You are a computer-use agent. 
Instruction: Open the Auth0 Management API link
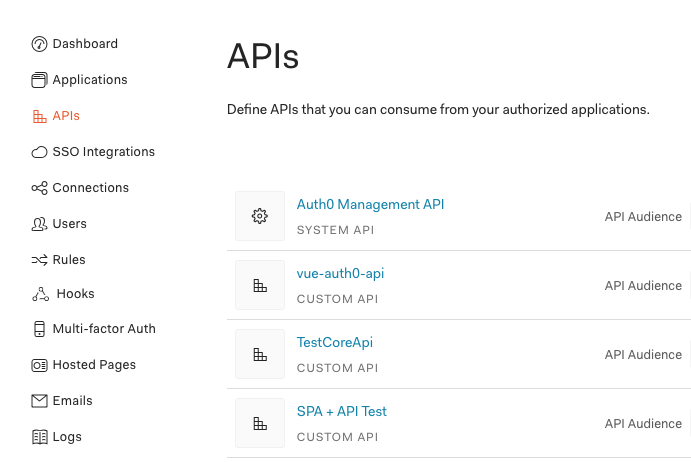pyautogui.click(x=370, y=205)
